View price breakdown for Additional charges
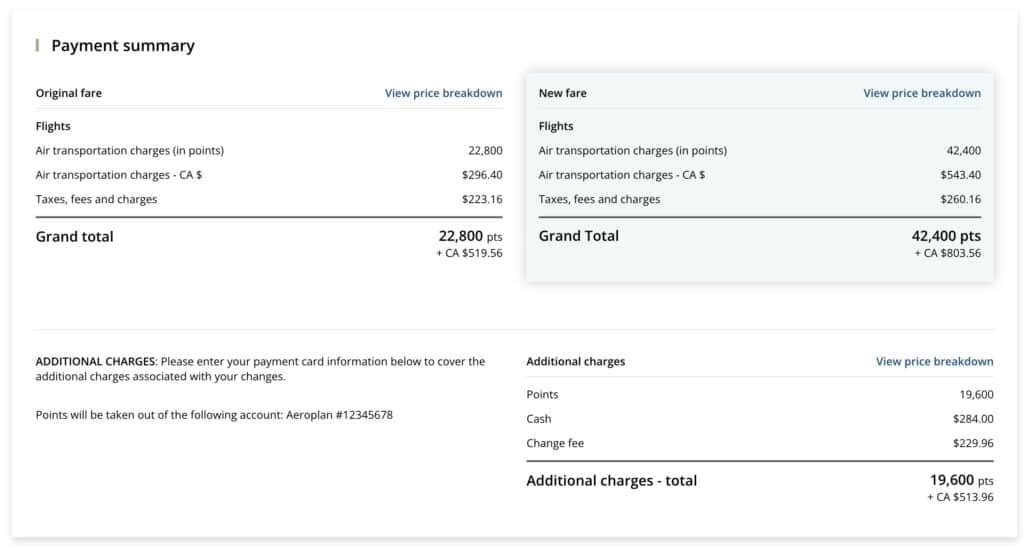1024x550 pixels. click(934, 361)
